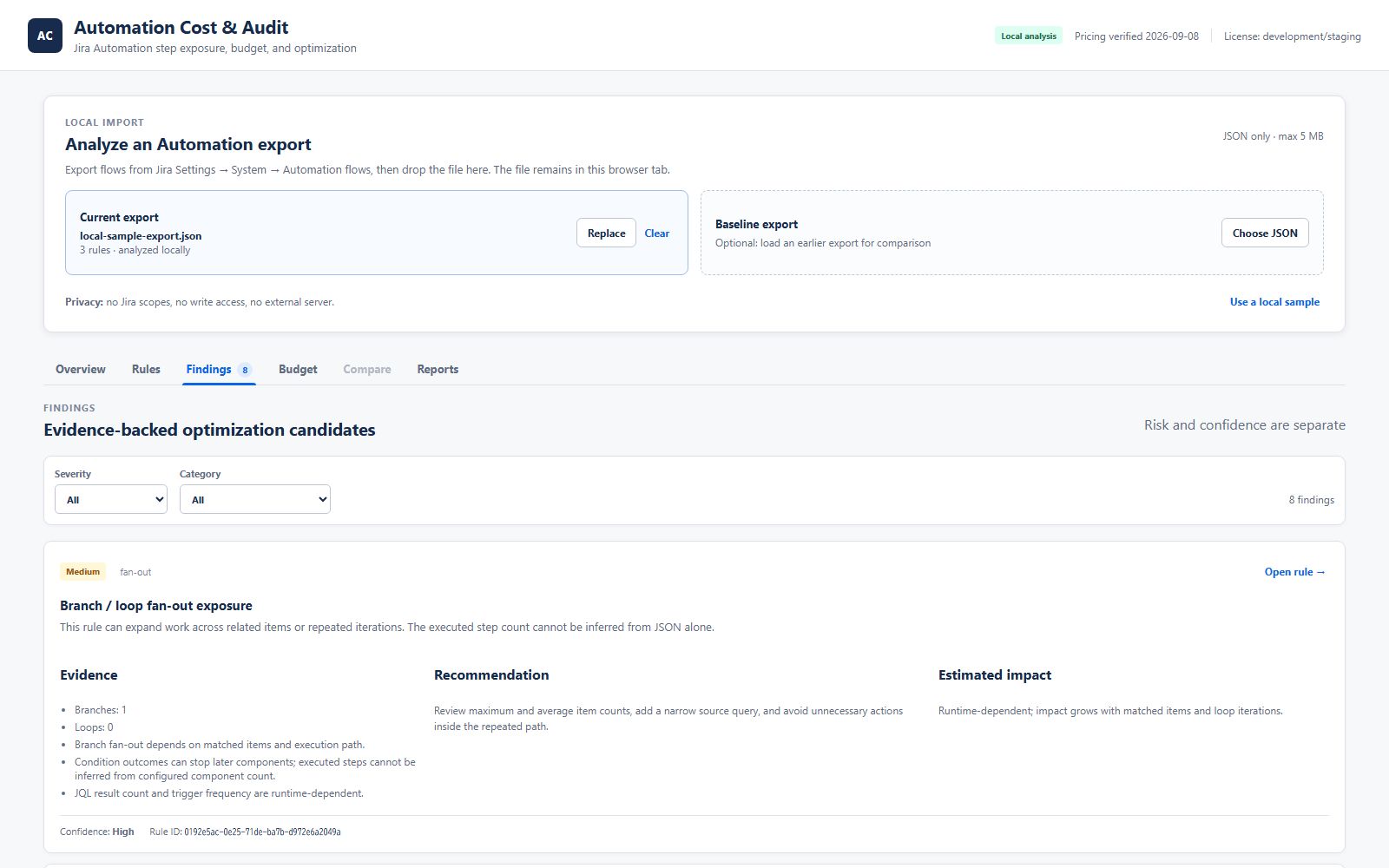This screenshot has height=868, width=1389.
Task: Click the AC app logo icon
Action: coord(45,36)
